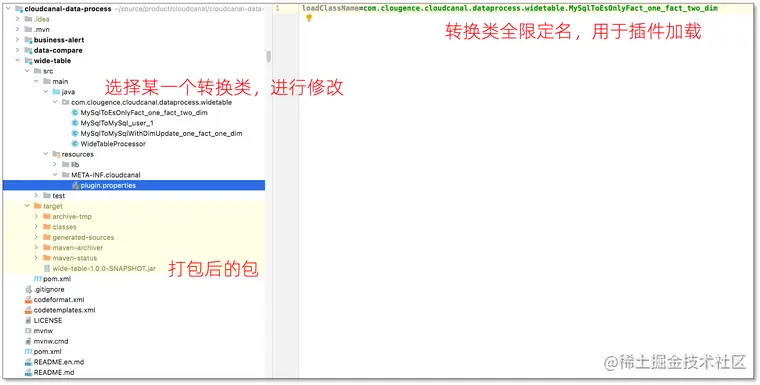Click the wide-table SNAPSHOT jar icon
Image resolution: width=760 pixels, height=385 pixels.
point(47,268)
